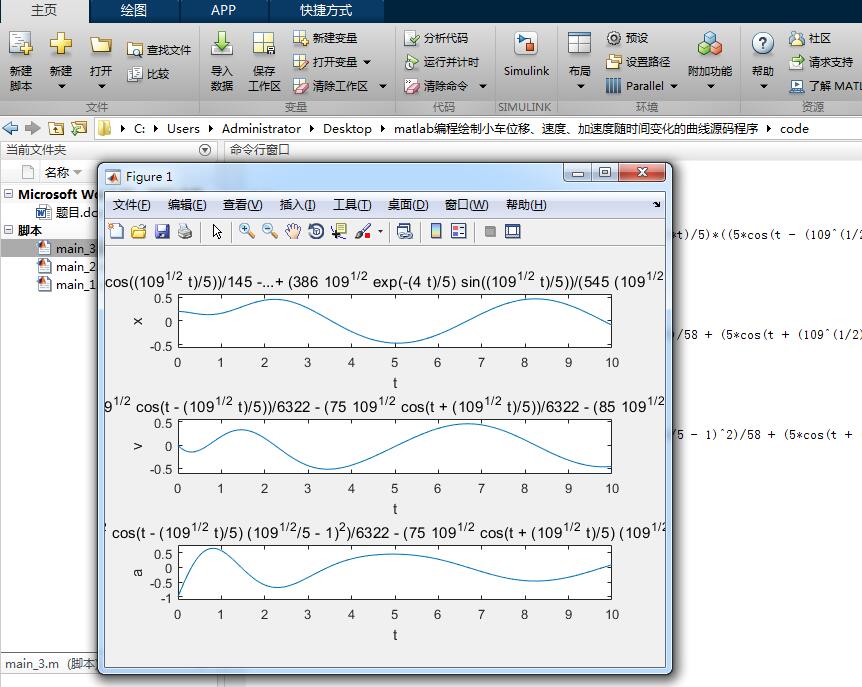Open Desktop (桌面D) menu in Figure 1
The height and width of the screenshot is (687, 862).
(x=408, y=205)
